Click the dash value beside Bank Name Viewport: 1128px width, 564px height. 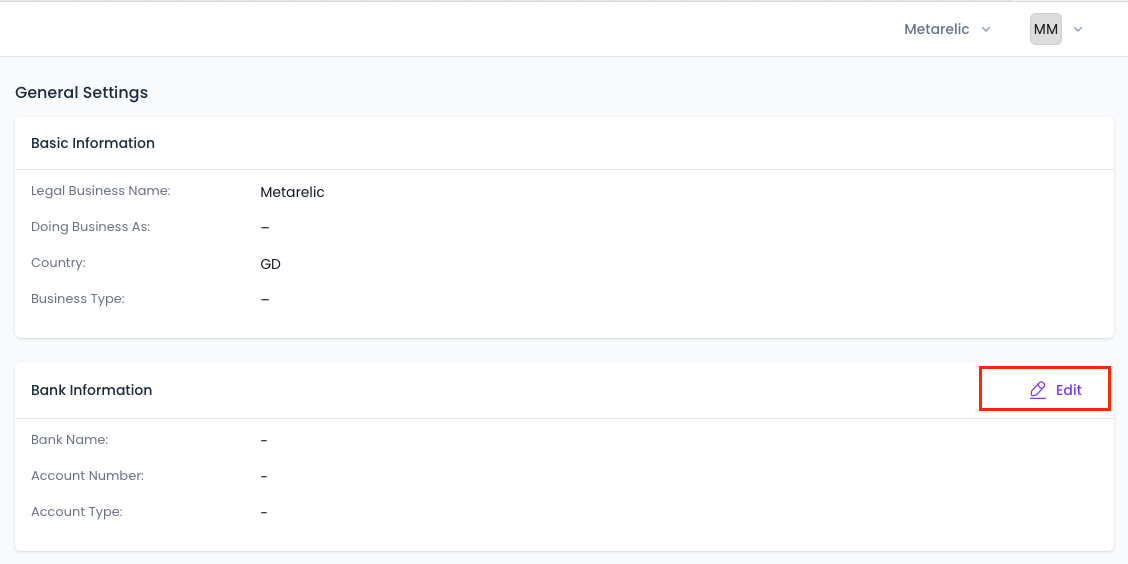tap(264, 440)
